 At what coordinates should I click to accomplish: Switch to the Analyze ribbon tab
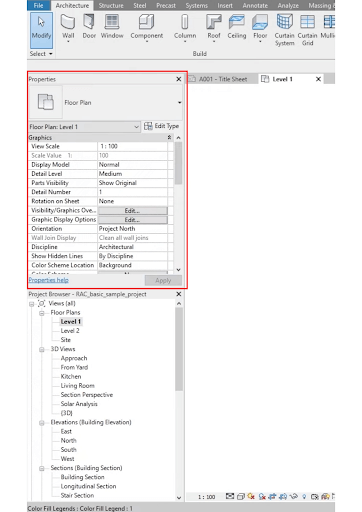click(288, 6)
